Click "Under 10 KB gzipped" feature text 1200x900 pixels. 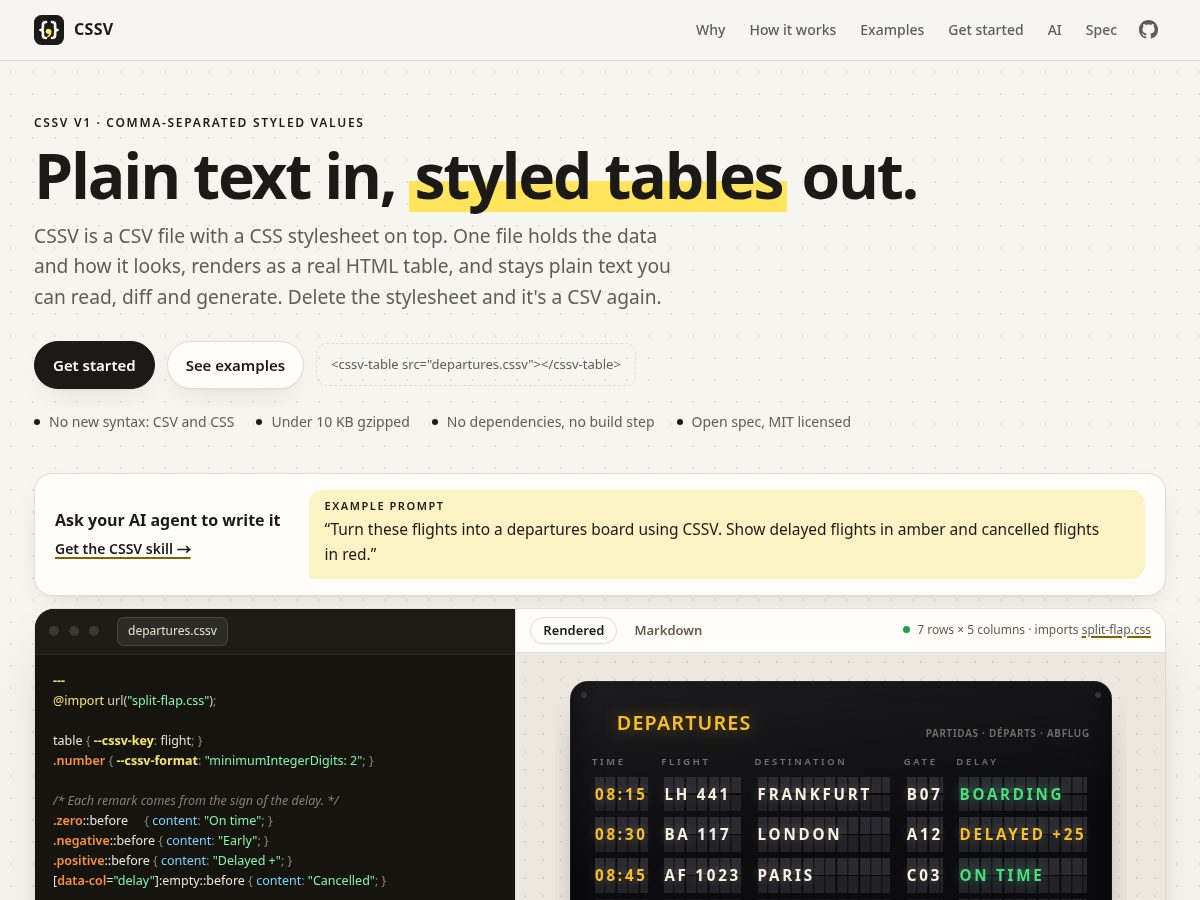(x=340, y=422)
